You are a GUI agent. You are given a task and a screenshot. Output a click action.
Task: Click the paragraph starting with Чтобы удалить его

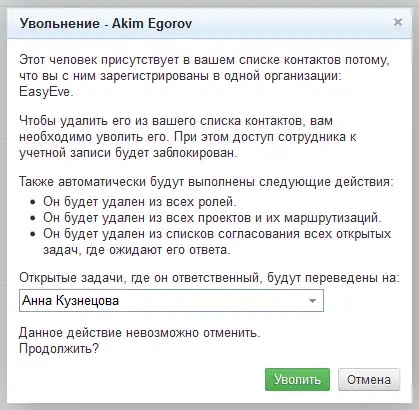coord(187,137)
